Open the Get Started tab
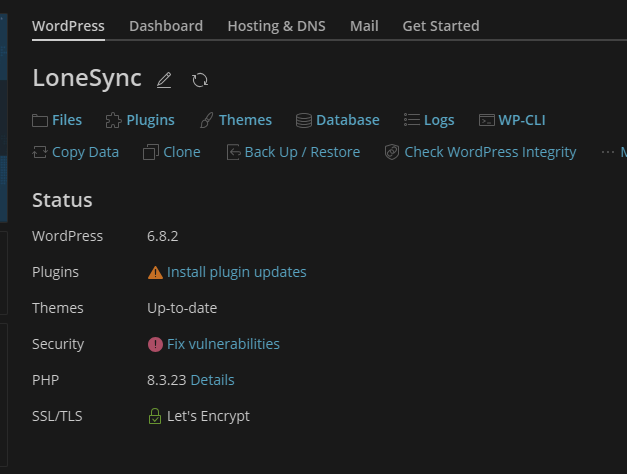 pyautogui.click(x=441, y=26)
